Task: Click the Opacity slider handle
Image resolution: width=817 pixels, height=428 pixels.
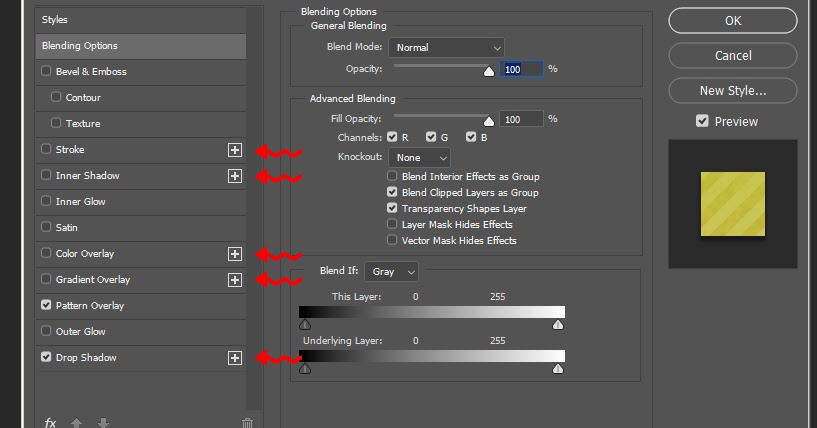Action: tap(489, 71)
